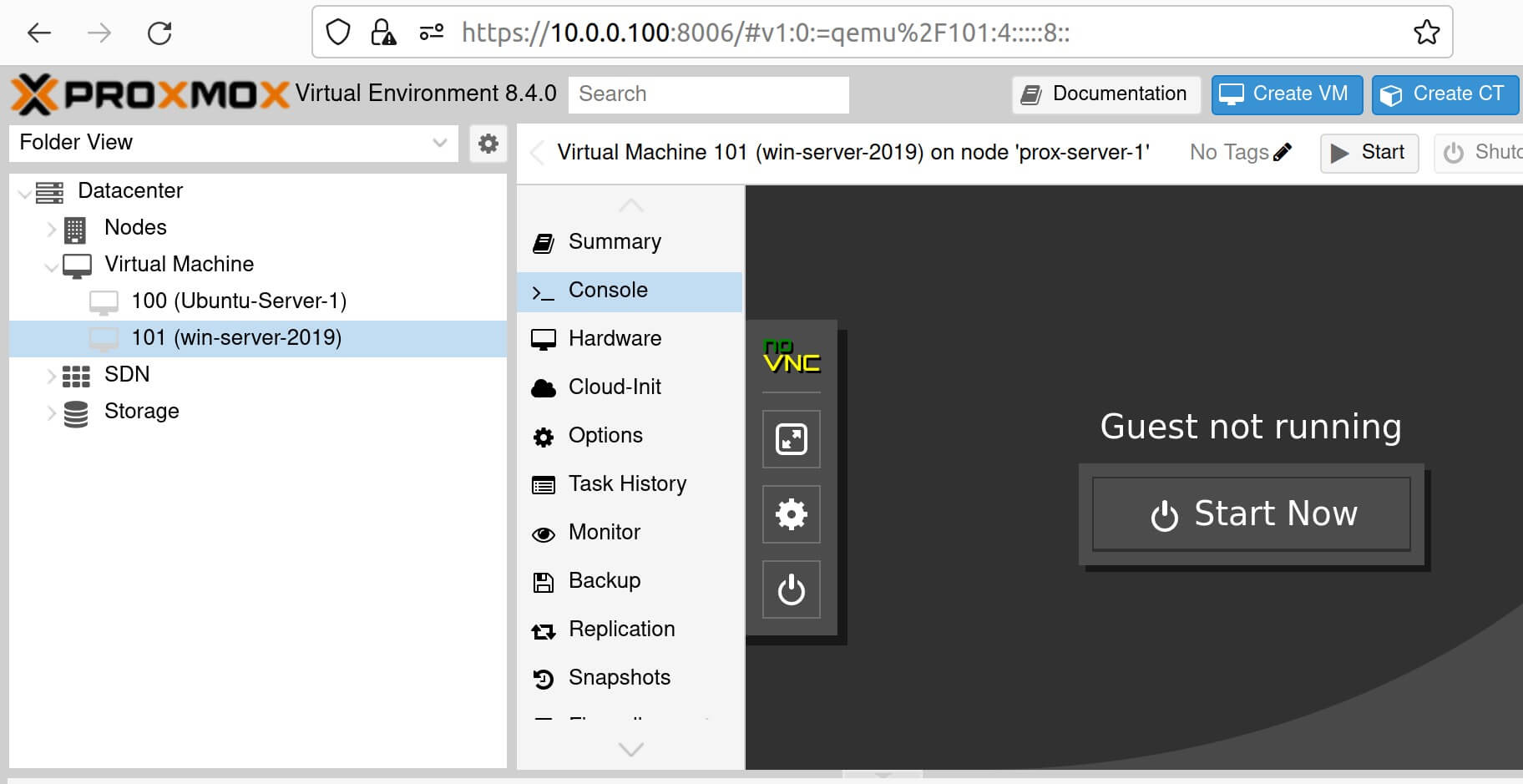This screenshot has height=784, width=1523.
Task: Click the Start button in the toolbar
Action: [x=1369, y=153]
